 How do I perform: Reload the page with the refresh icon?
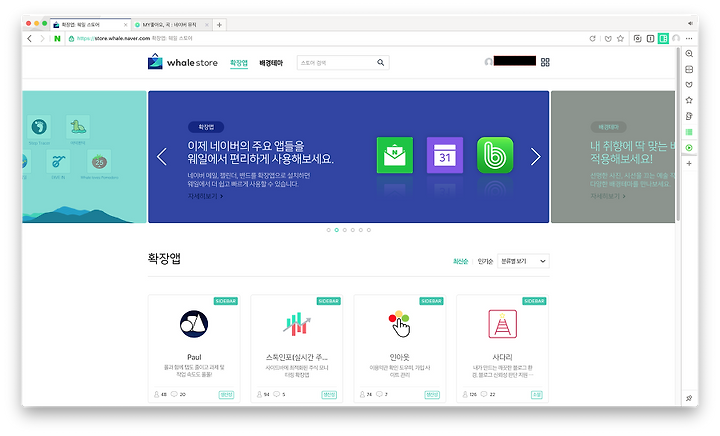(592, 39)
